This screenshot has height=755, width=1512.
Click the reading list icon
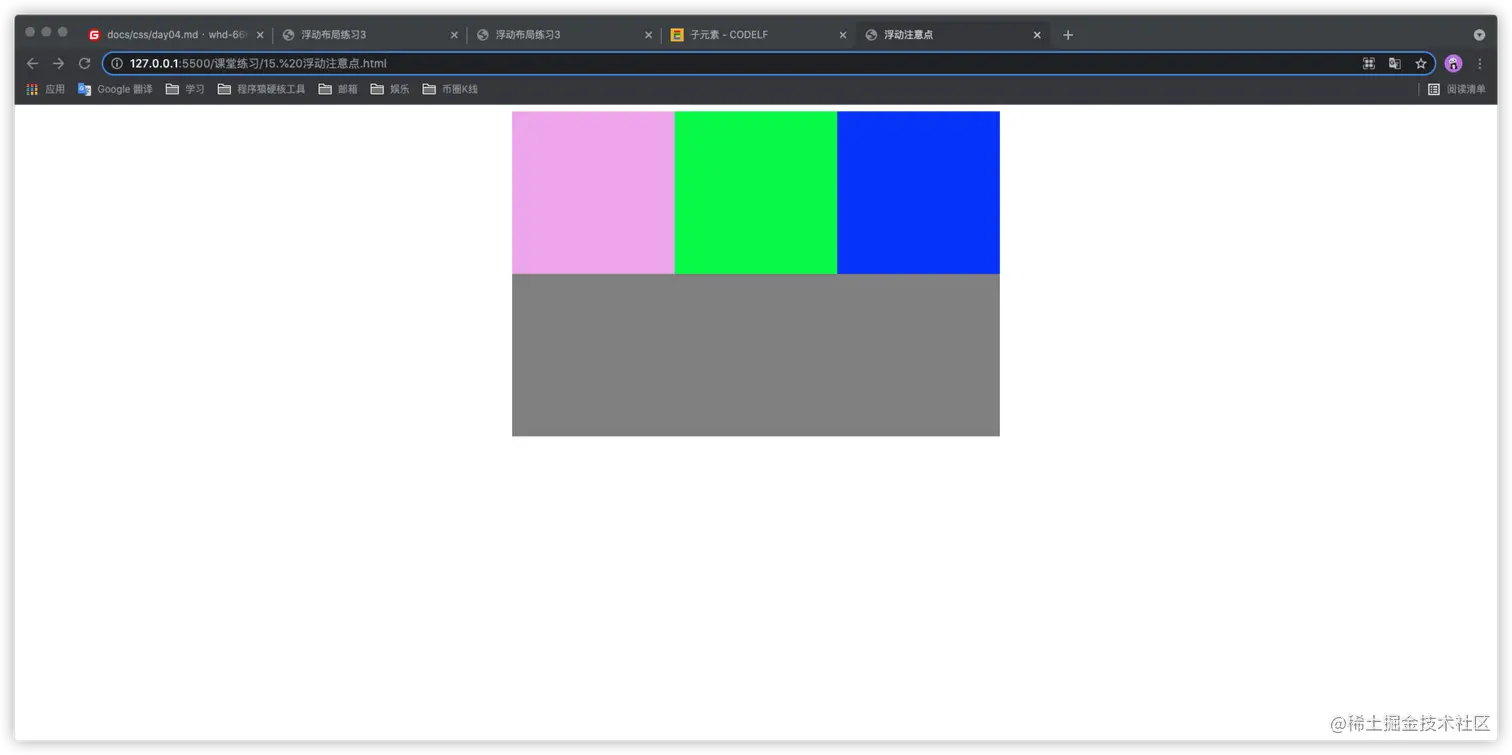pos(1434,89)
